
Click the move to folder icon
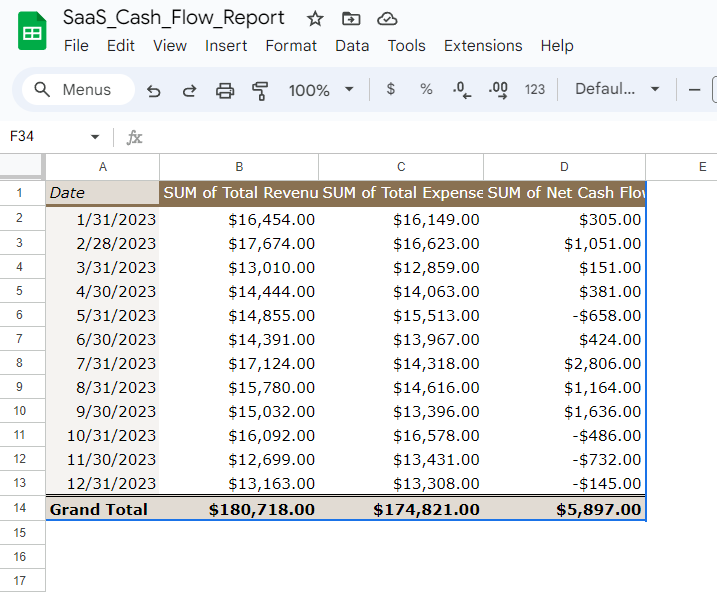point(351,19)
